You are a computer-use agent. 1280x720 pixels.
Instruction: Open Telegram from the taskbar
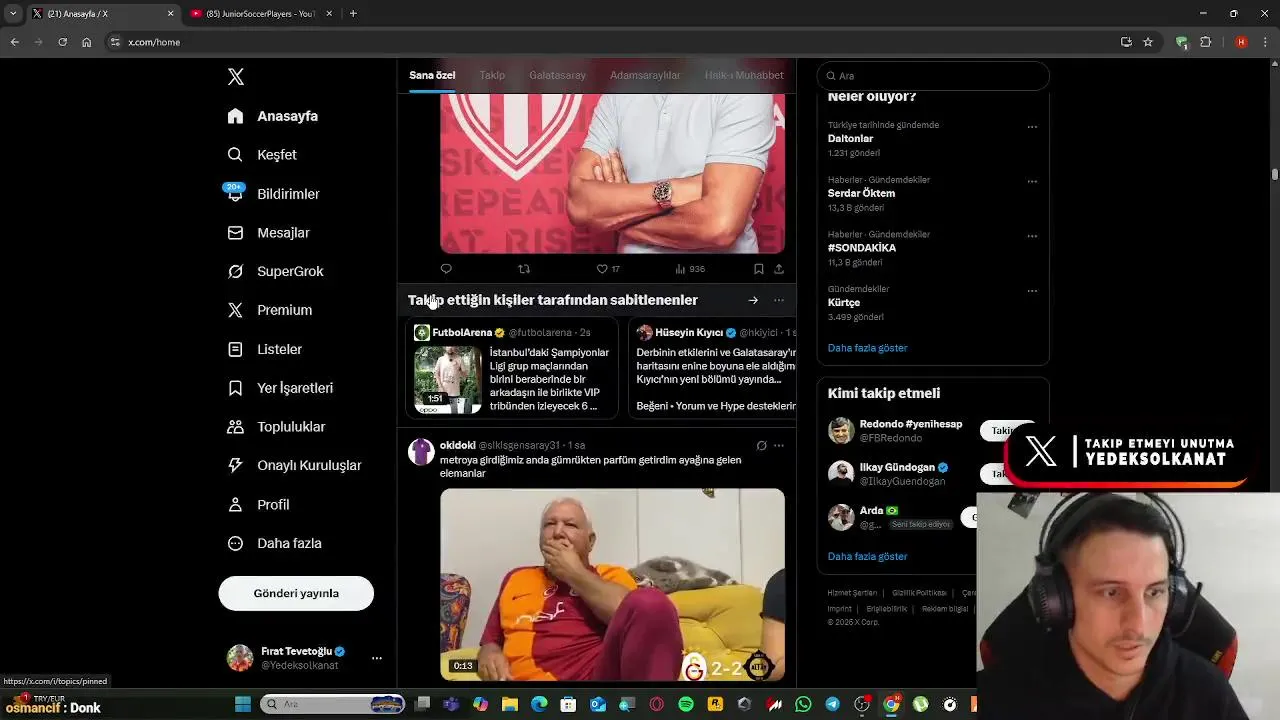832,704
